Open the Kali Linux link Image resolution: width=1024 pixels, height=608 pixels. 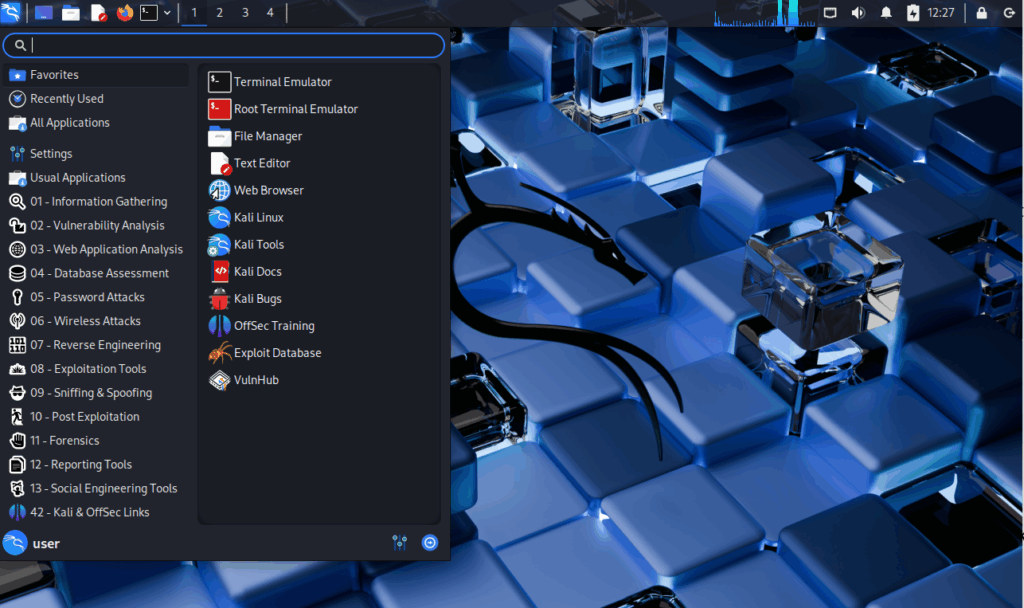click(319, 217)
